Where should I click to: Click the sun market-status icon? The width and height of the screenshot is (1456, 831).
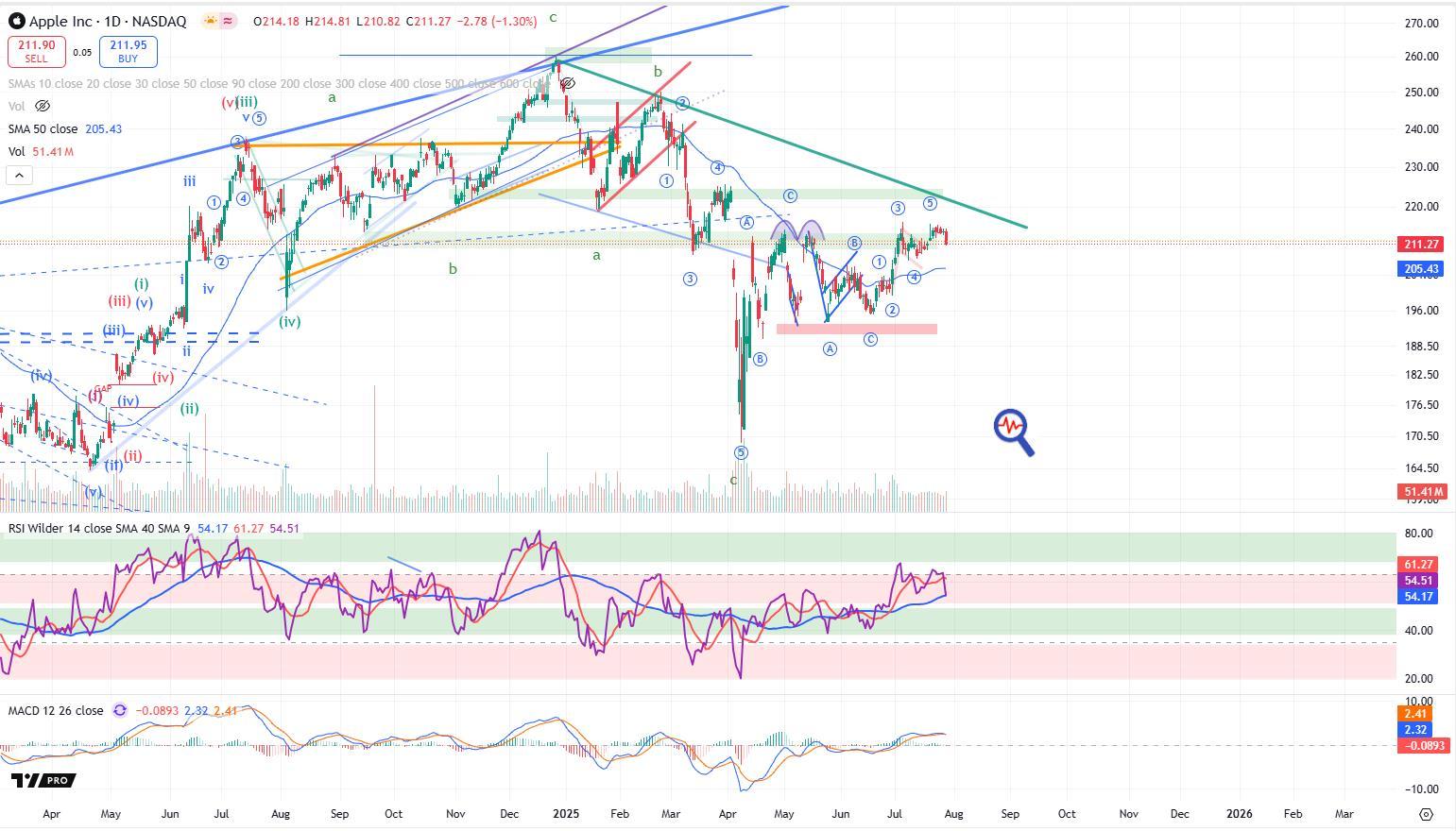(210, 21)
